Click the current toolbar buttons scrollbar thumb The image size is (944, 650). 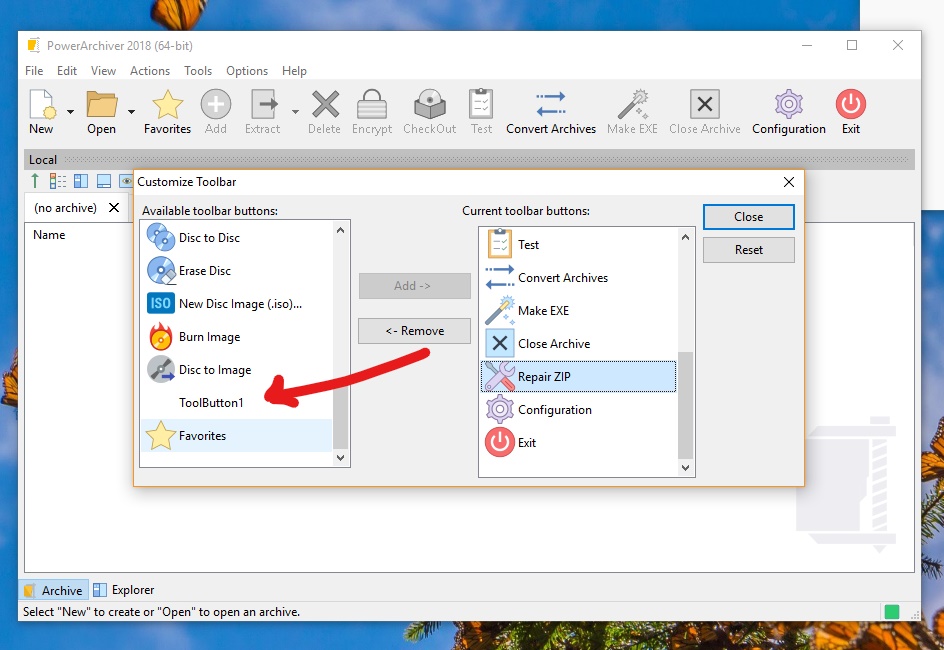685,405
